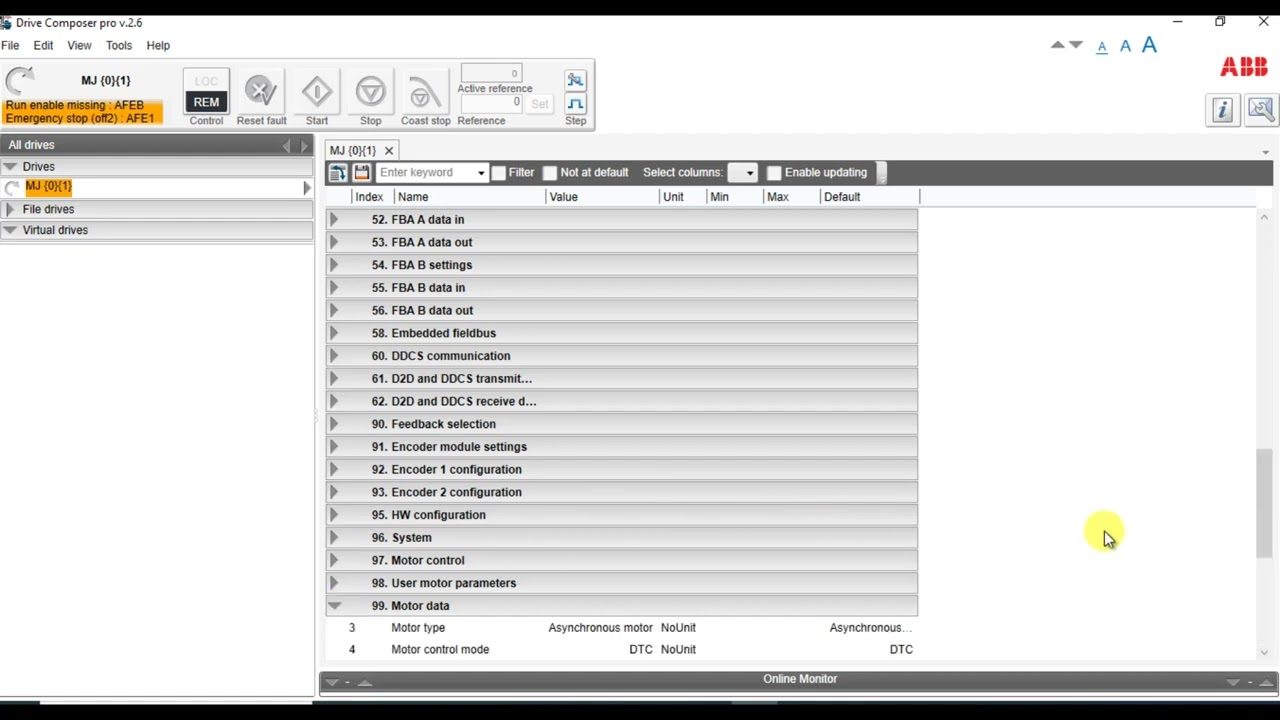Viewport: 1280px width, 720px height.
Task: Click the Stop drive icon
Action: 371,92
